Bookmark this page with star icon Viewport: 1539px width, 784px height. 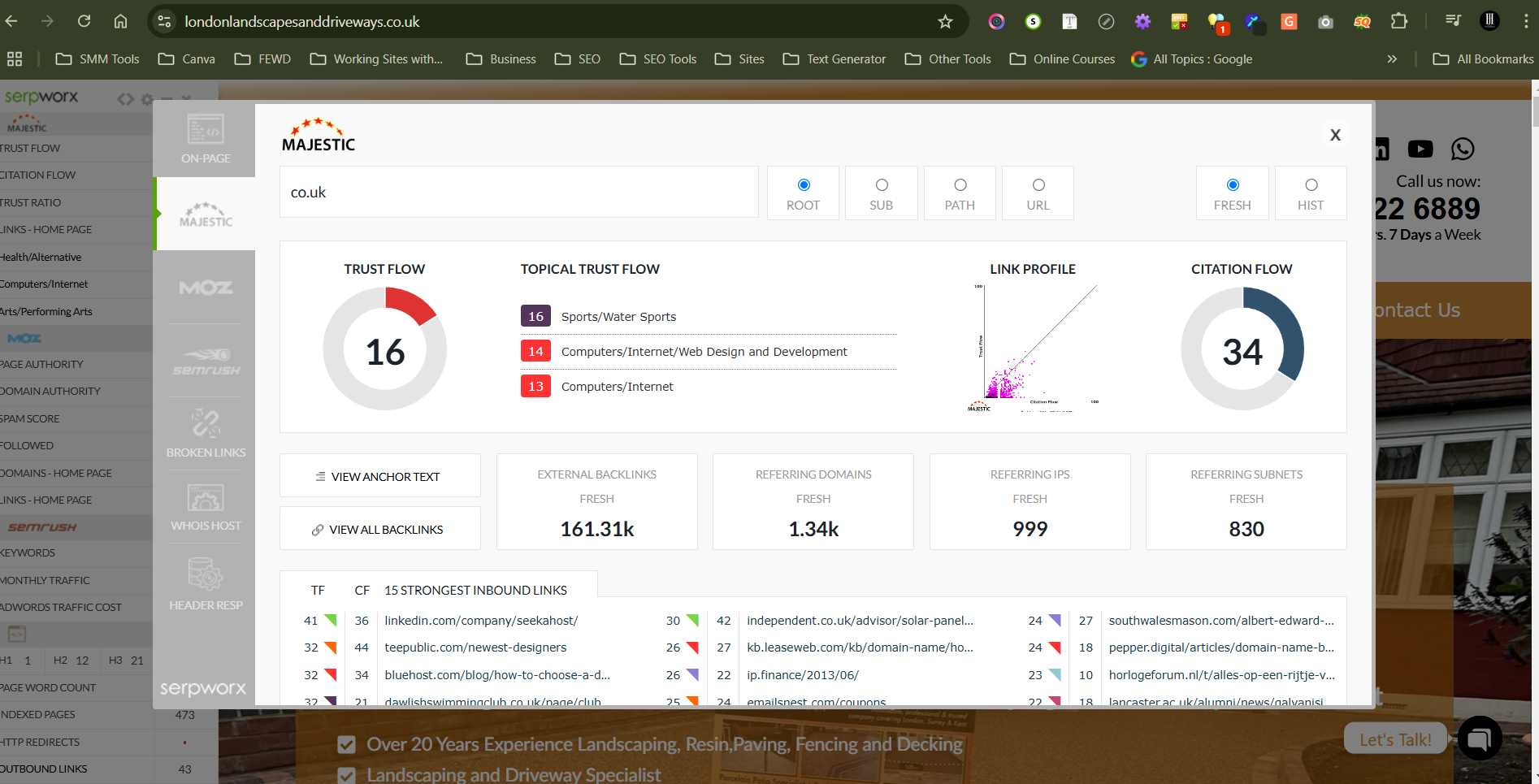point(945,21)
